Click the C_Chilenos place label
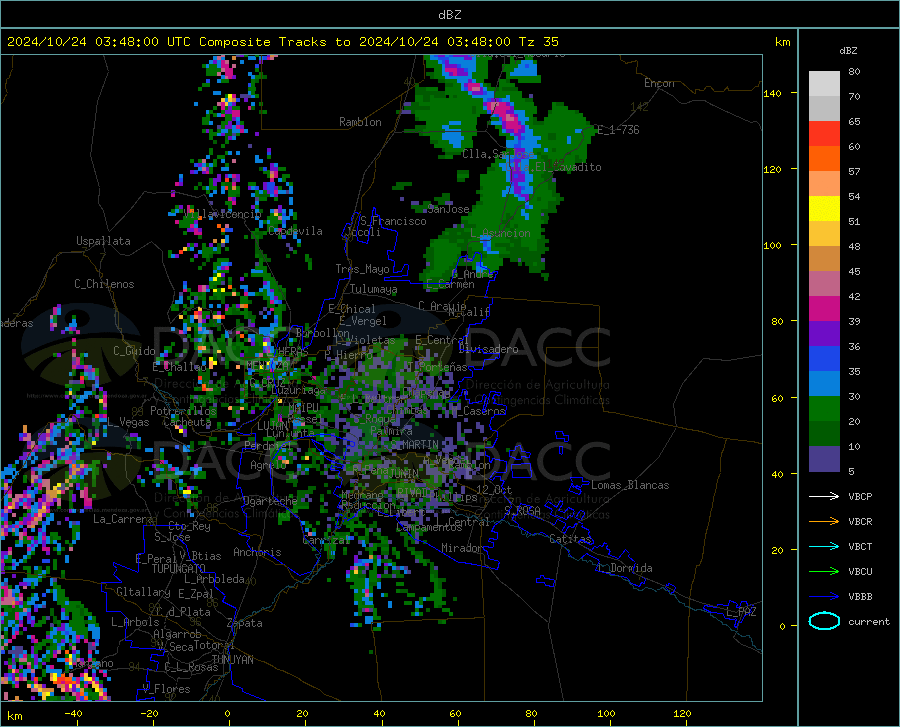900x727 pixels. (104, 284)
